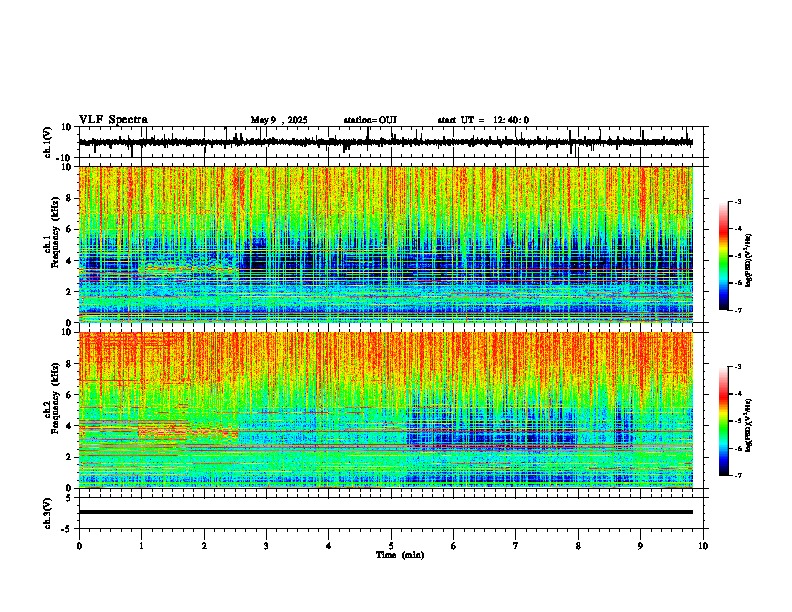Click the "Time (min)" axis title
Viewport: 792px width, 612px height.
click(400, 555)
